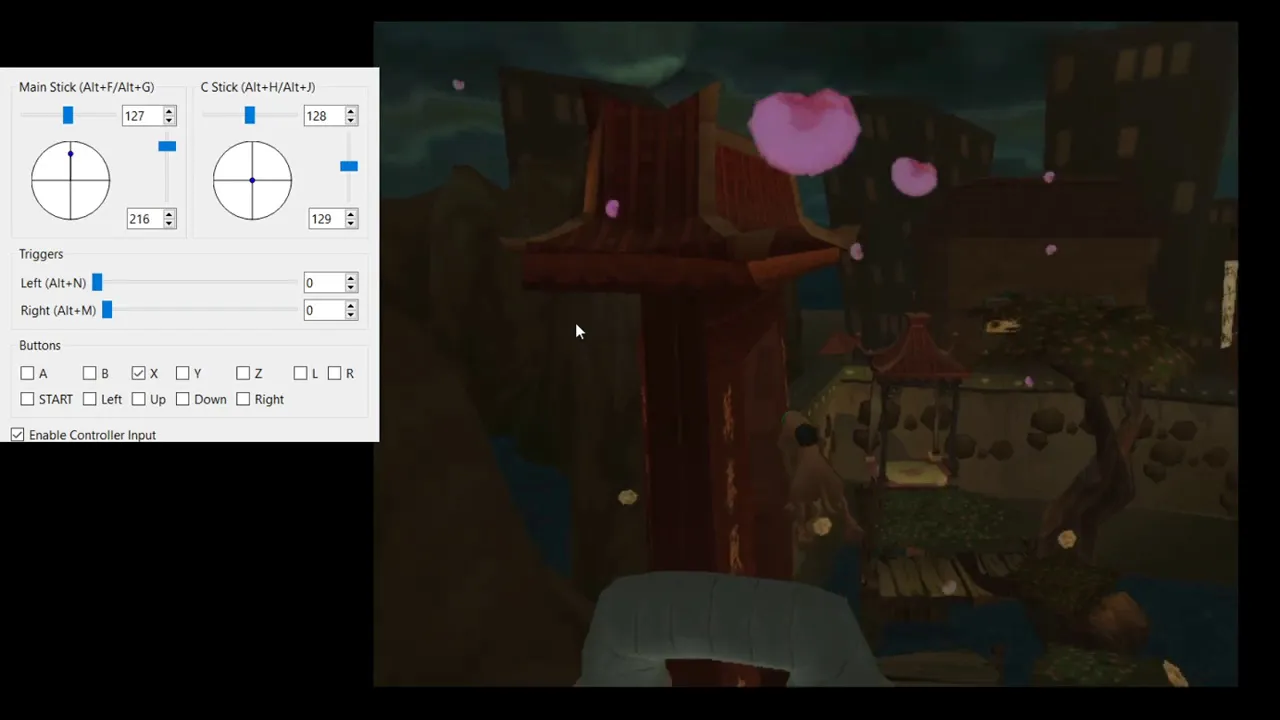Decrease Left trigger value with down arrow
This screenshot has width=1280, height=720.
tap(351, 288)
